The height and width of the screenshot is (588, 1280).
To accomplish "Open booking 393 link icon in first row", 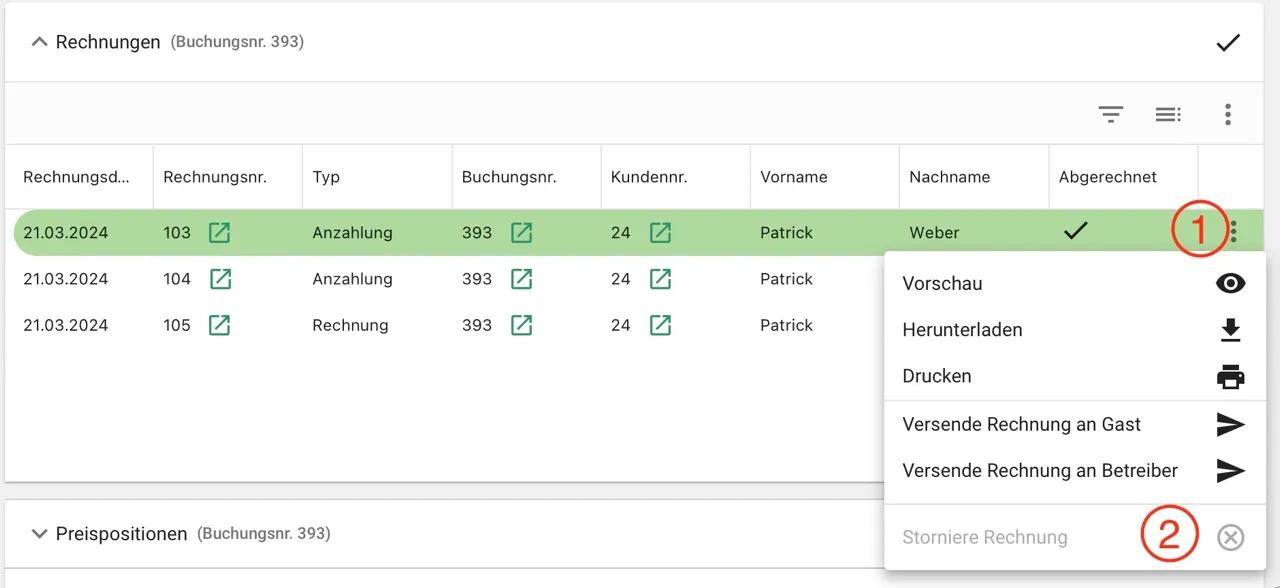I will pyautogui.click(x=521, y=233).
